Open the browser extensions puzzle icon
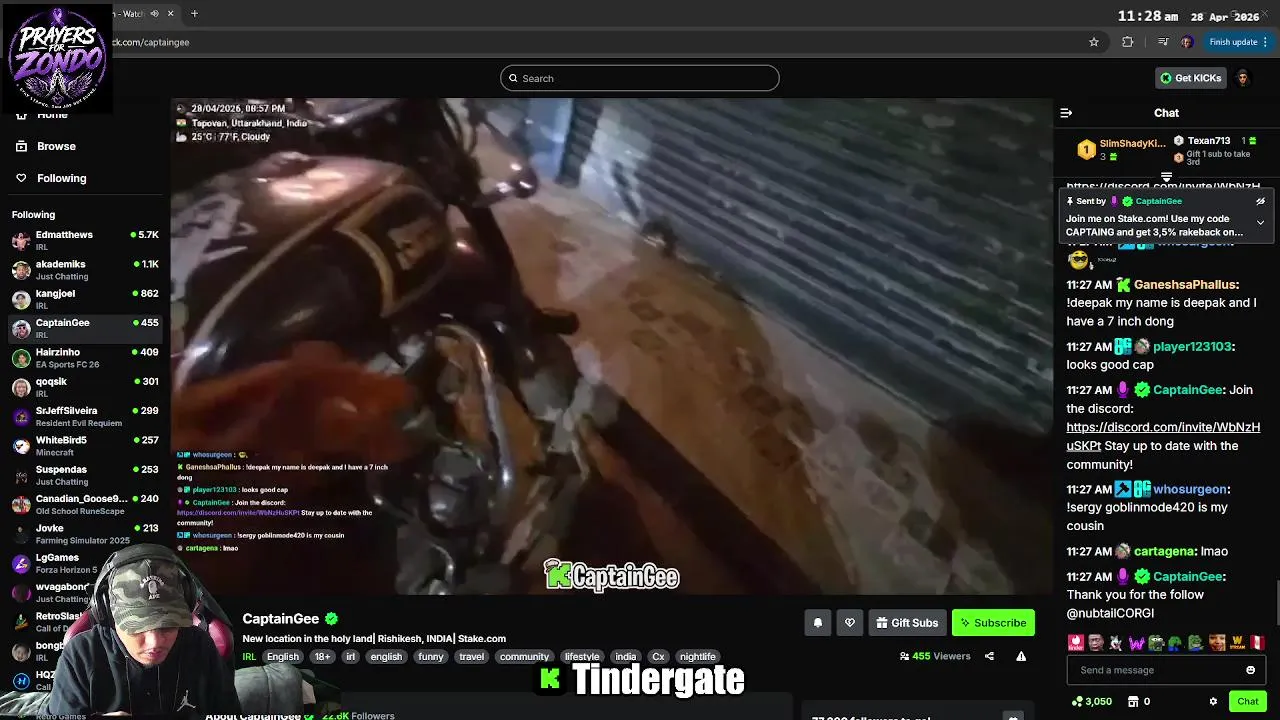The width and height of the screenshot is (1280, 720). tap(1128, 42)
